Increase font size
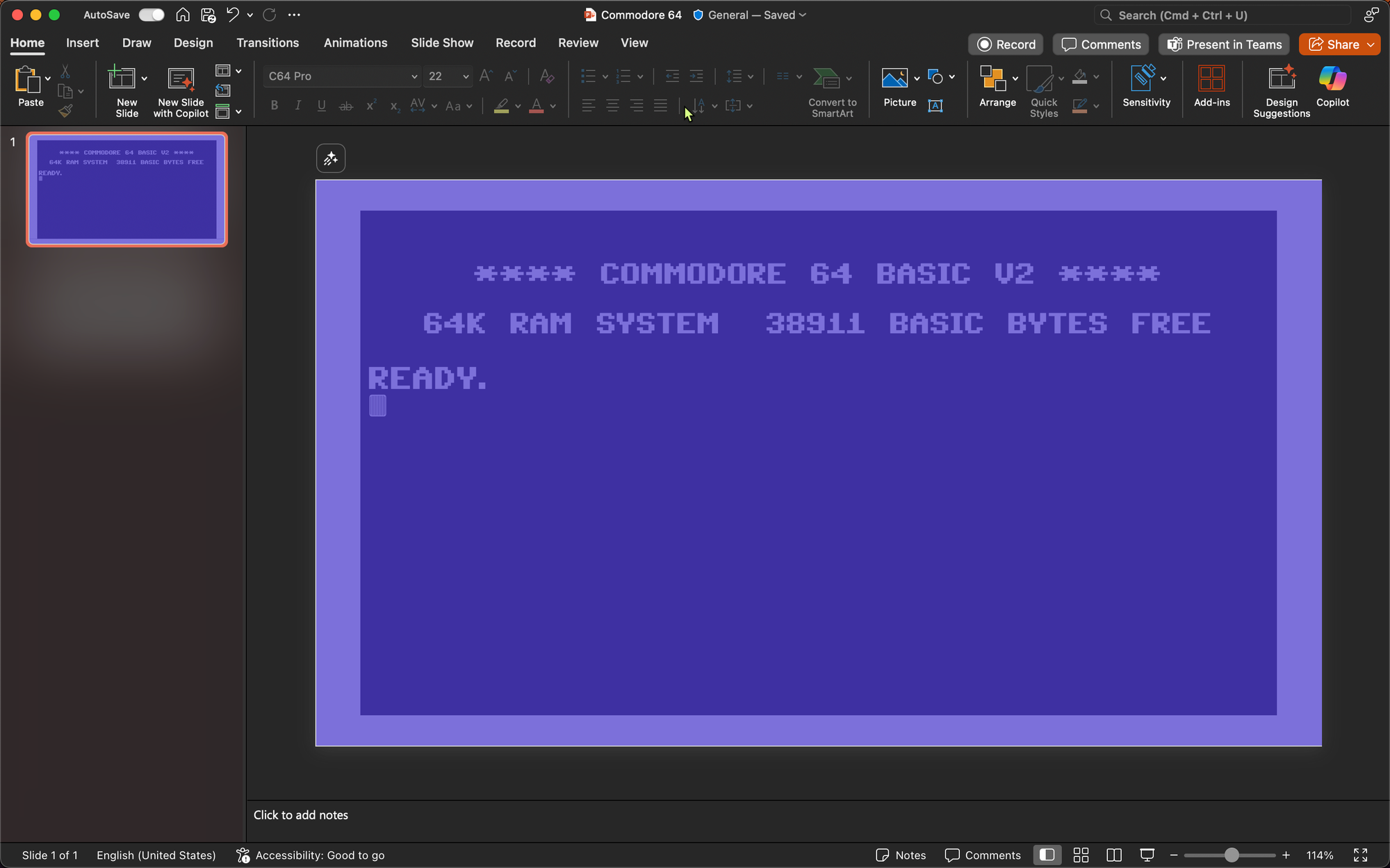 tap(486, 76)
